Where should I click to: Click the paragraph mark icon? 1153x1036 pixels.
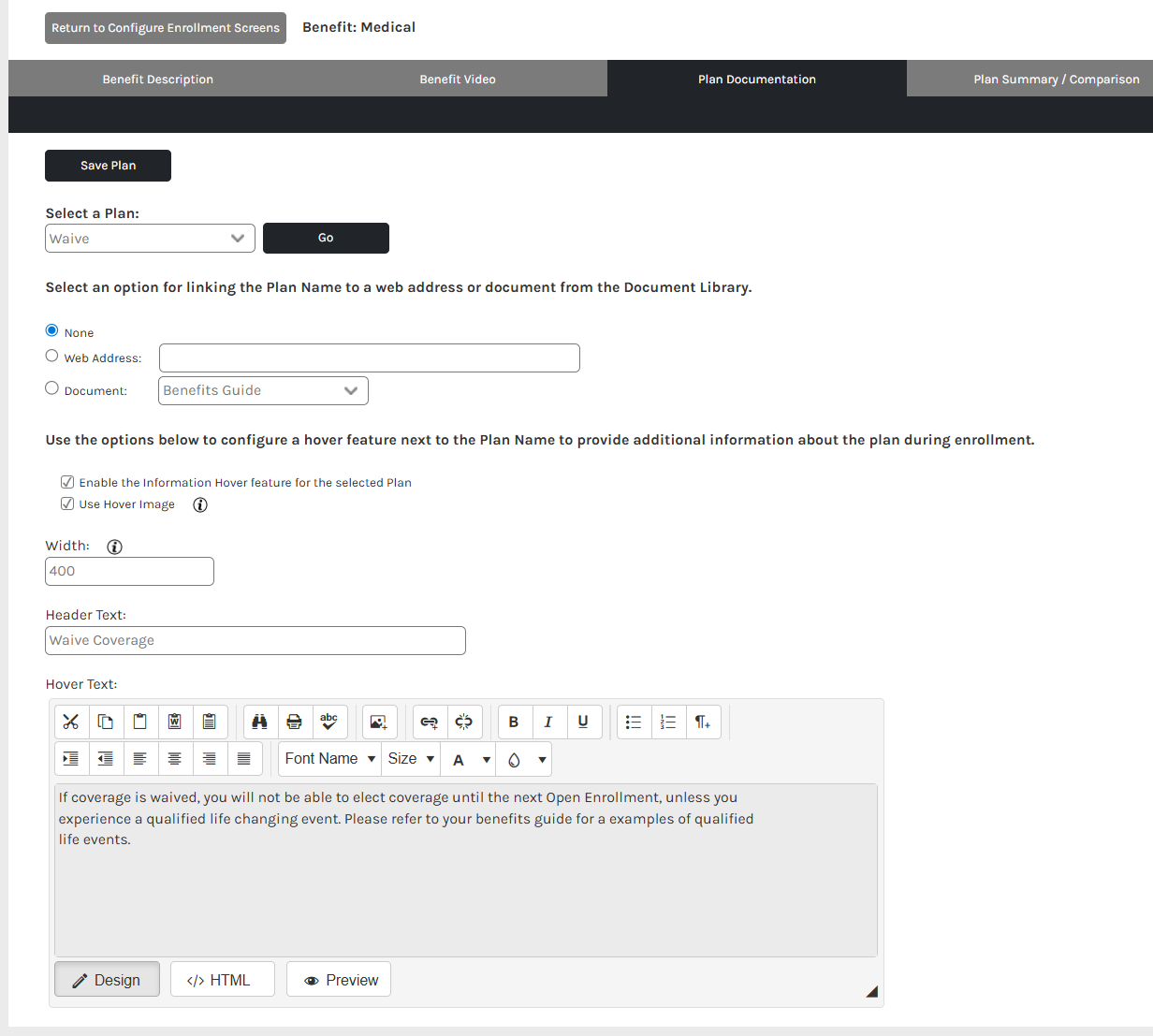pos(703,722)
